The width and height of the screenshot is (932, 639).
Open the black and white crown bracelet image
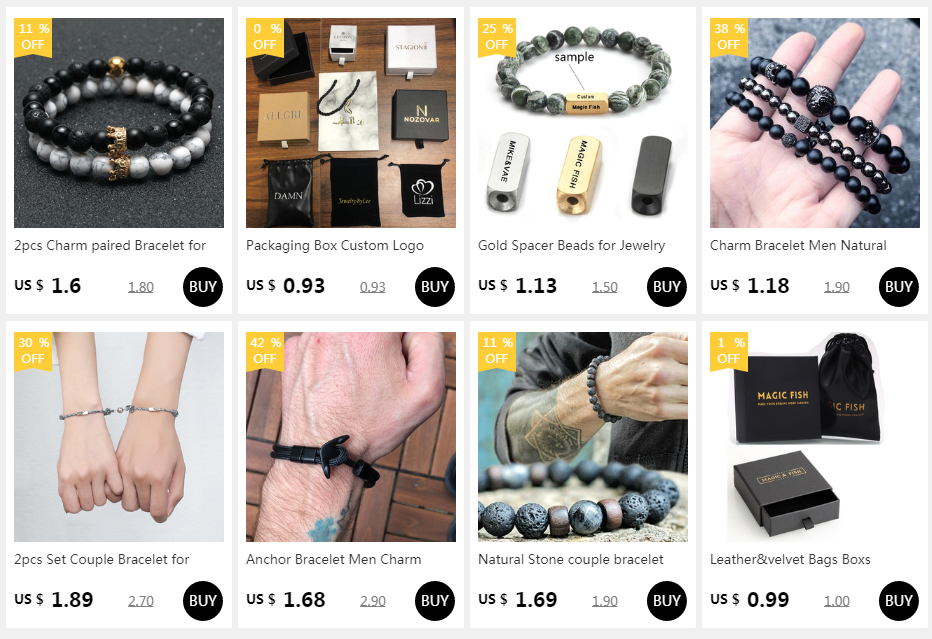(x=119, y=123)
